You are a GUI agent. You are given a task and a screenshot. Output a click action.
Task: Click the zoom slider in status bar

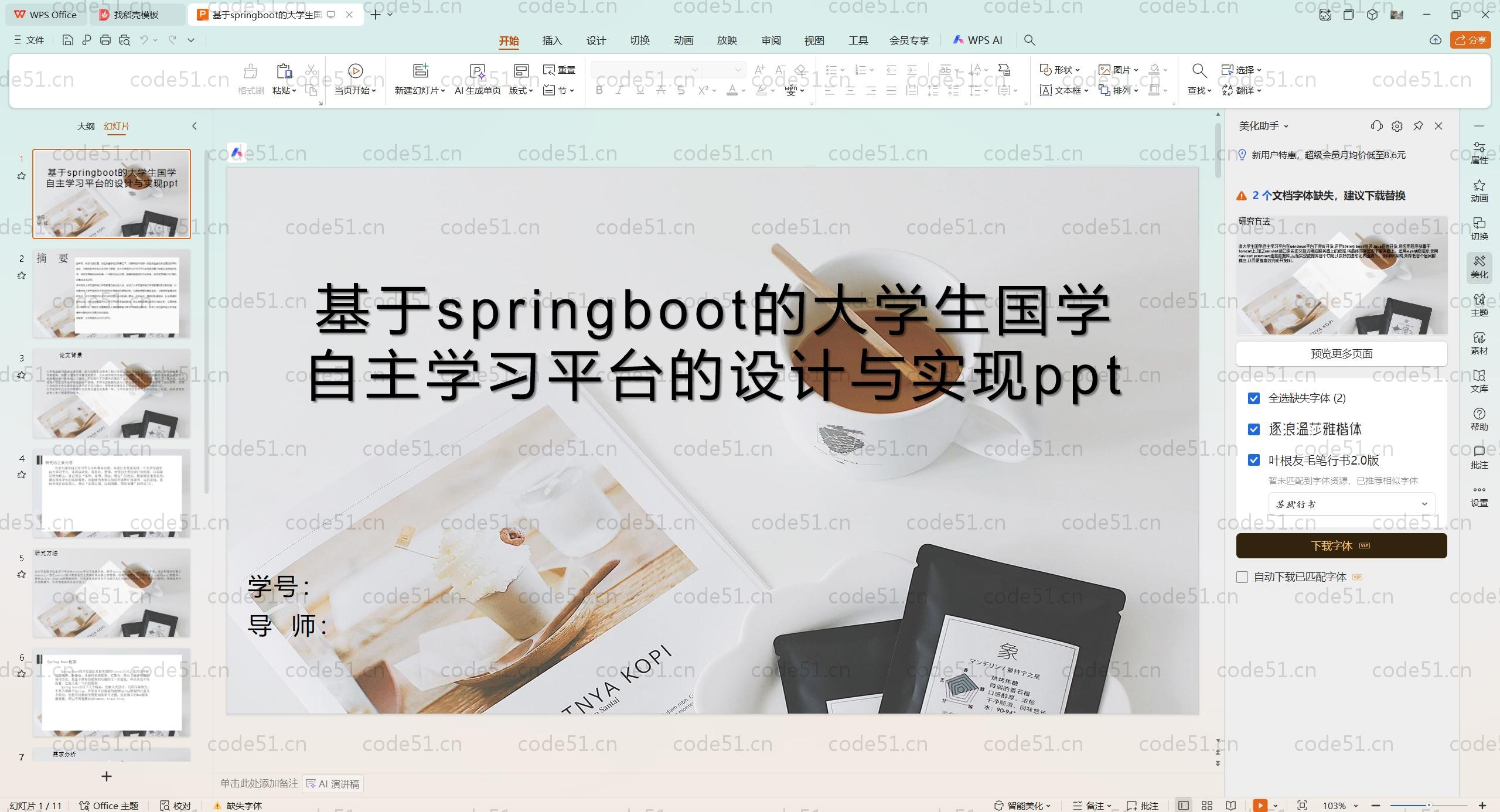(1429, 806)
